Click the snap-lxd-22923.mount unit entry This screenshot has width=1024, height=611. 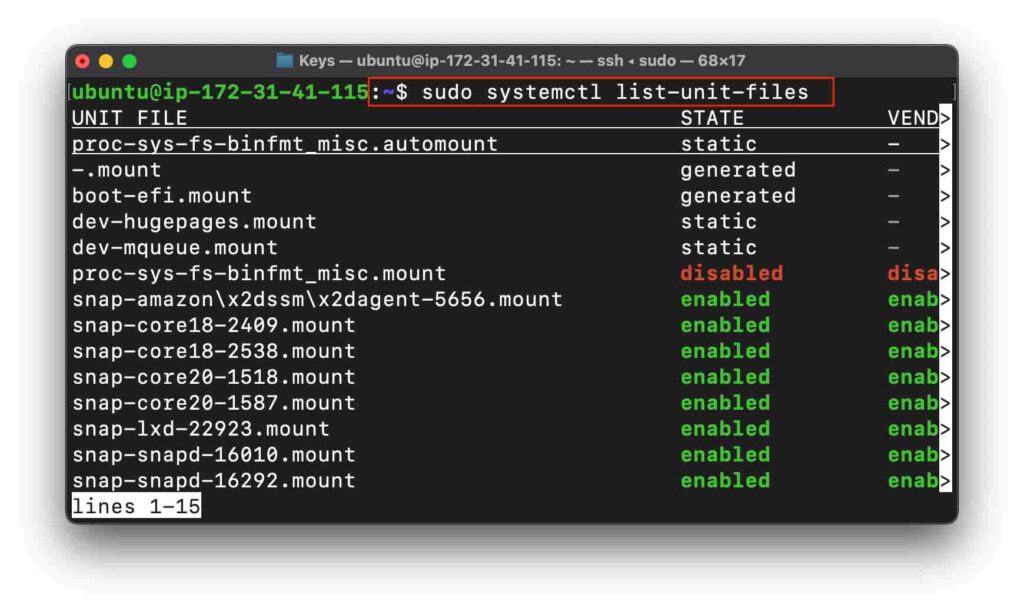[201, 429]
